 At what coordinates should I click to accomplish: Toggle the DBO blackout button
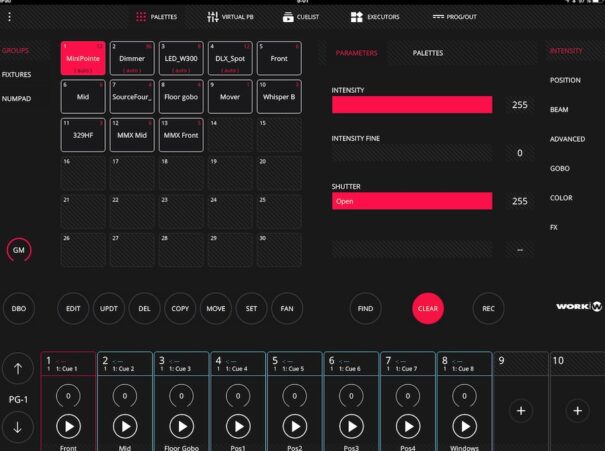click(x=19, y=309)
